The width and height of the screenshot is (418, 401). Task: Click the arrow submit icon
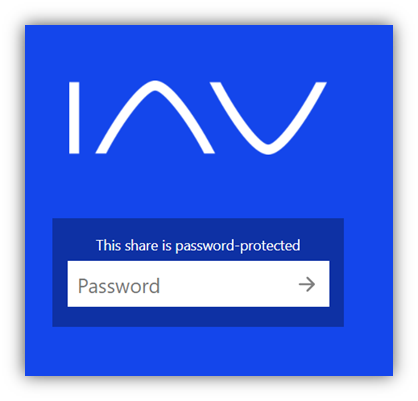(x=307, y=284)
